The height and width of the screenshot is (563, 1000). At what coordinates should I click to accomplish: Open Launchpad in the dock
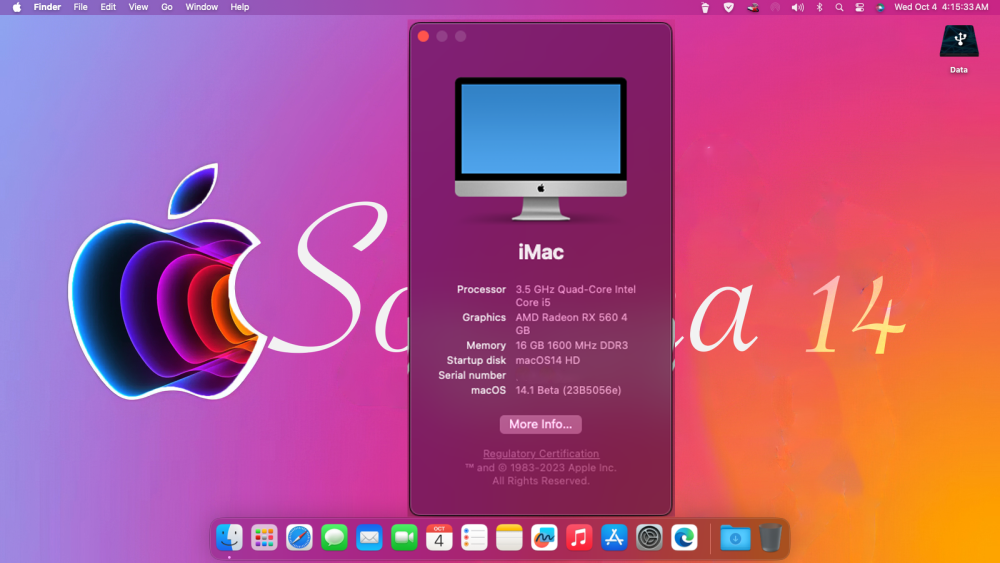pos(264,537)
